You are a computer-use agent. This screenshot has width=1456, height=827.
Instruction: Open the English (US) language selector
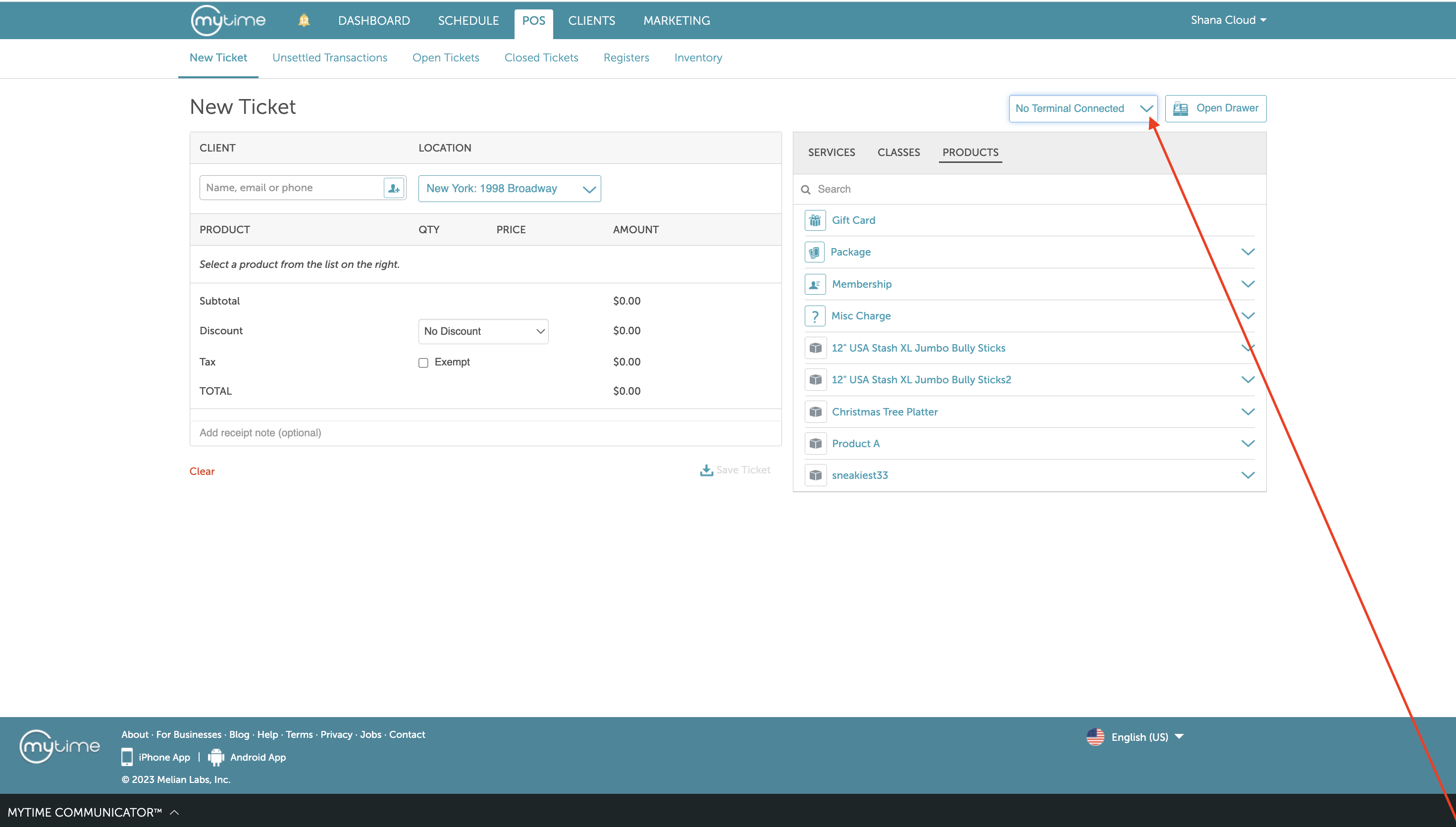[1147, 737]
